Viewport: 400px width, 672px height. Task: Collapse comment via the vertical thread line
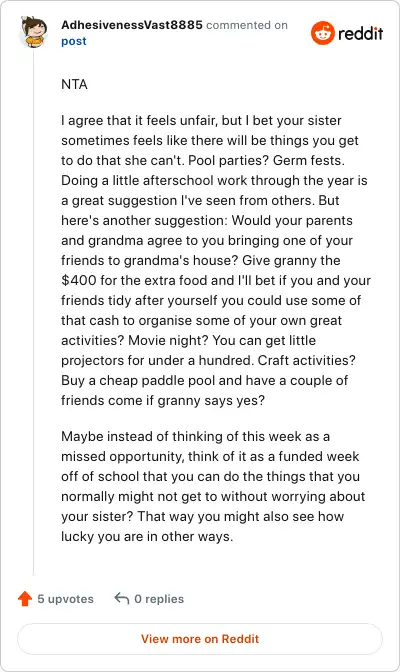[x=33, y=313]
